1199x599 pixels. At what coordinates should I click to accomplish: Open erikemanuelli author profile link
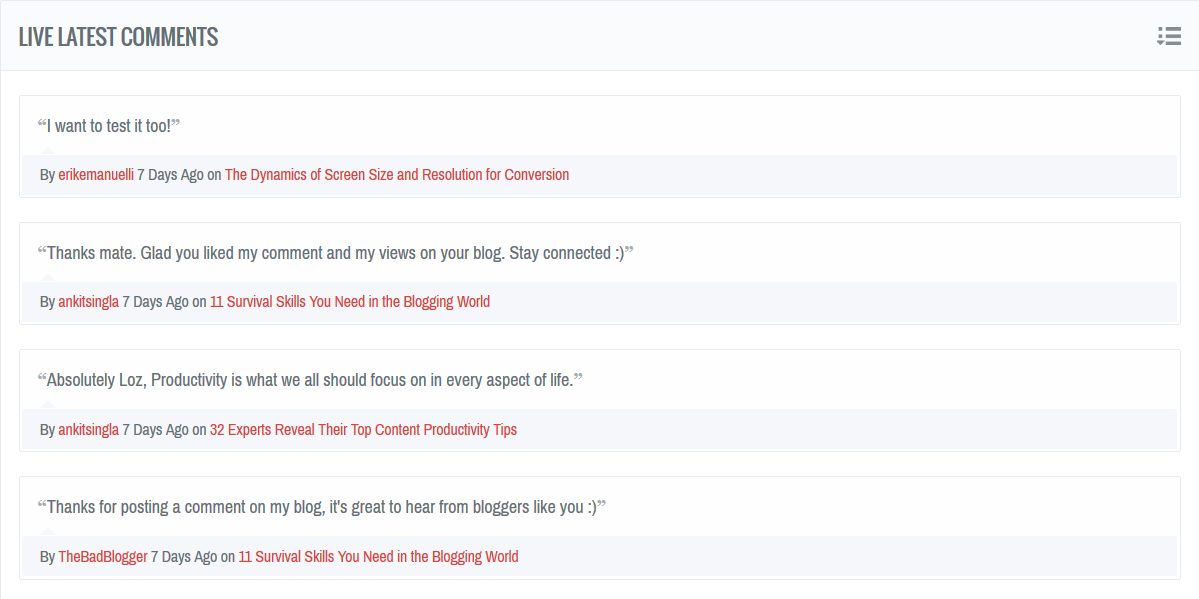96,175
